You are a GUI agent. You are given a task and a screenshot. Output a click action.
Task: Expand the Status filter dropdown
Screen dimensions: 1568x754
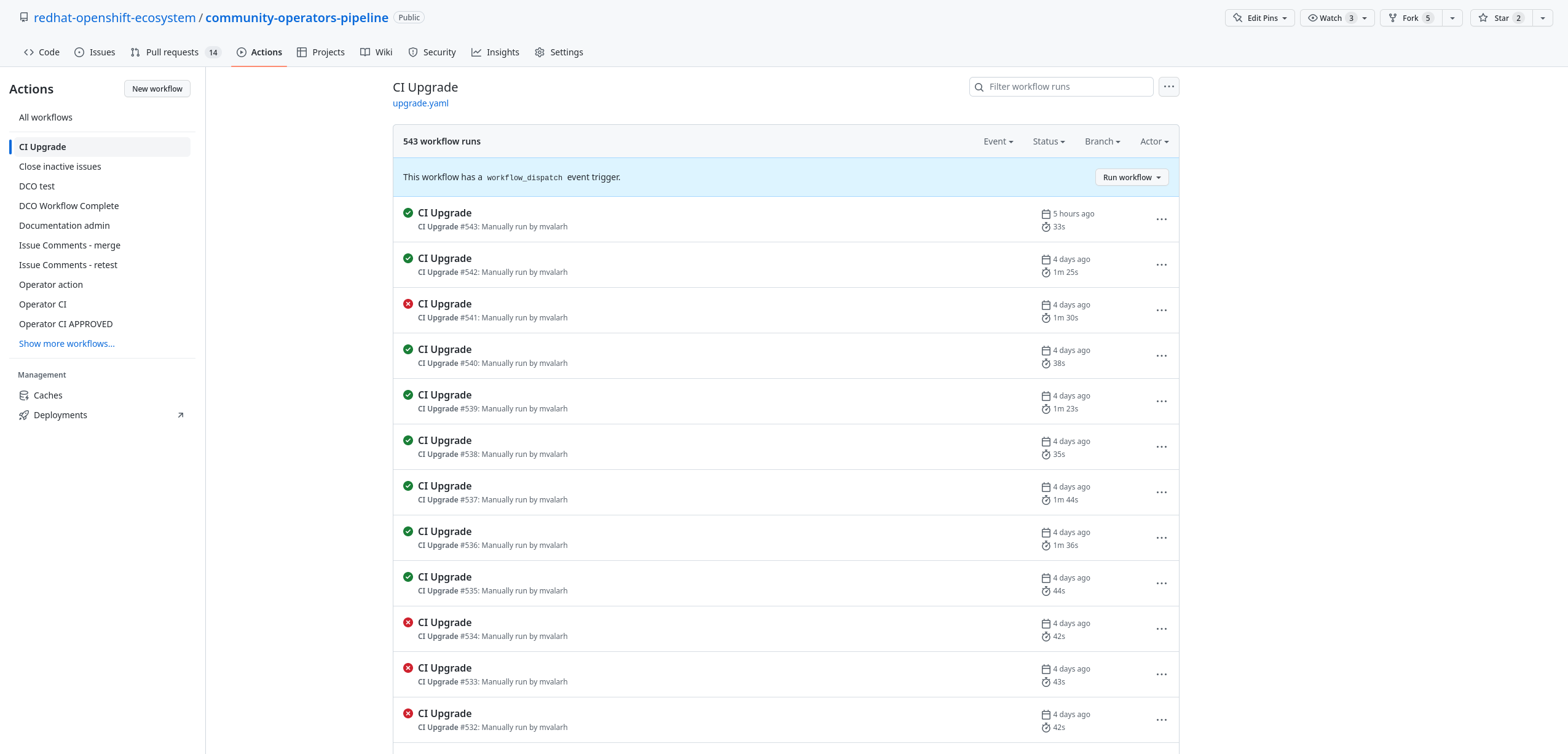1049,141
